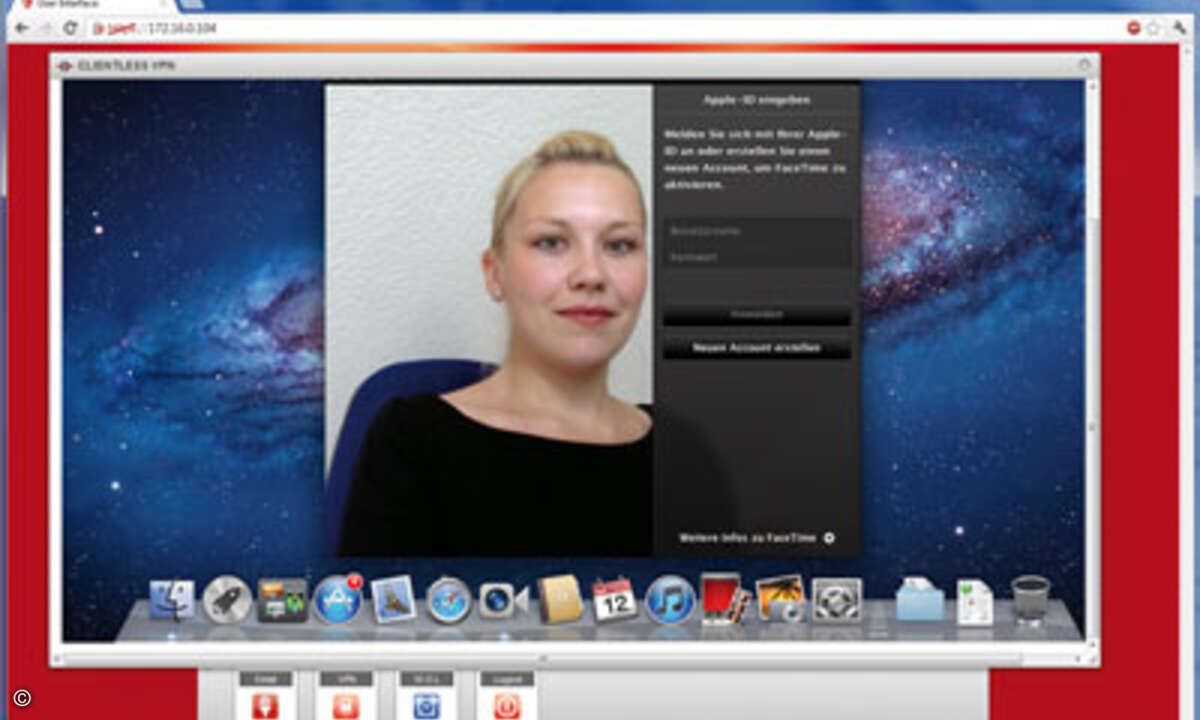Click the Clientless VPN title bar logo
The height and width of the screenshot is (720, 1200).
[65, 66]
